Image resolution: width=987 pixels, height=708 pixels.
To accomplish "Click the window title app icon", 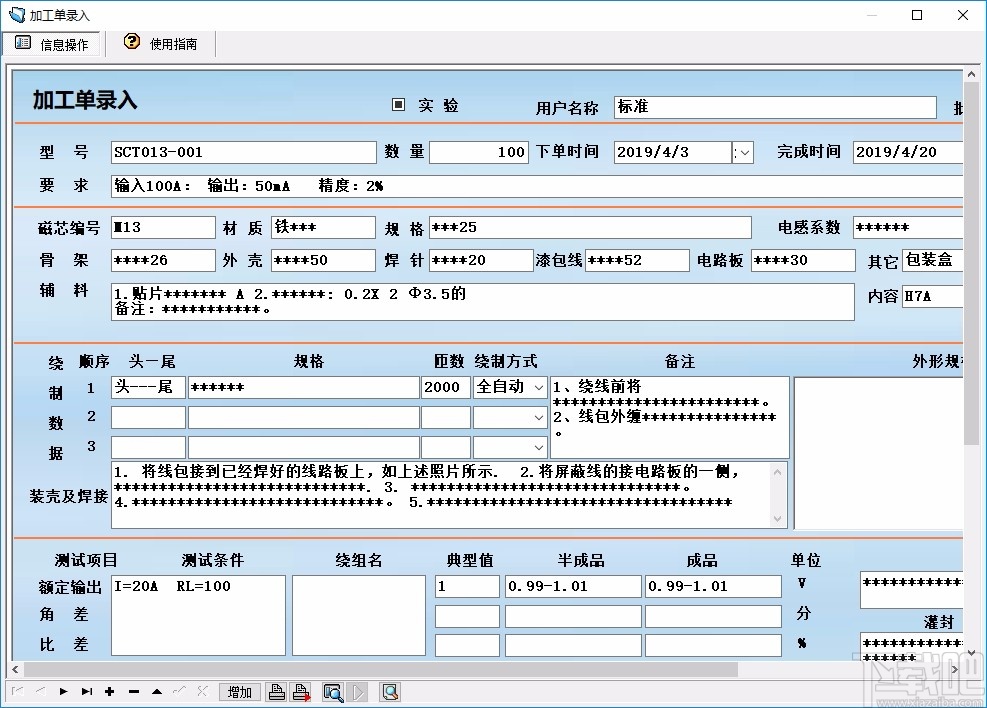I will [x=16, y=14].
